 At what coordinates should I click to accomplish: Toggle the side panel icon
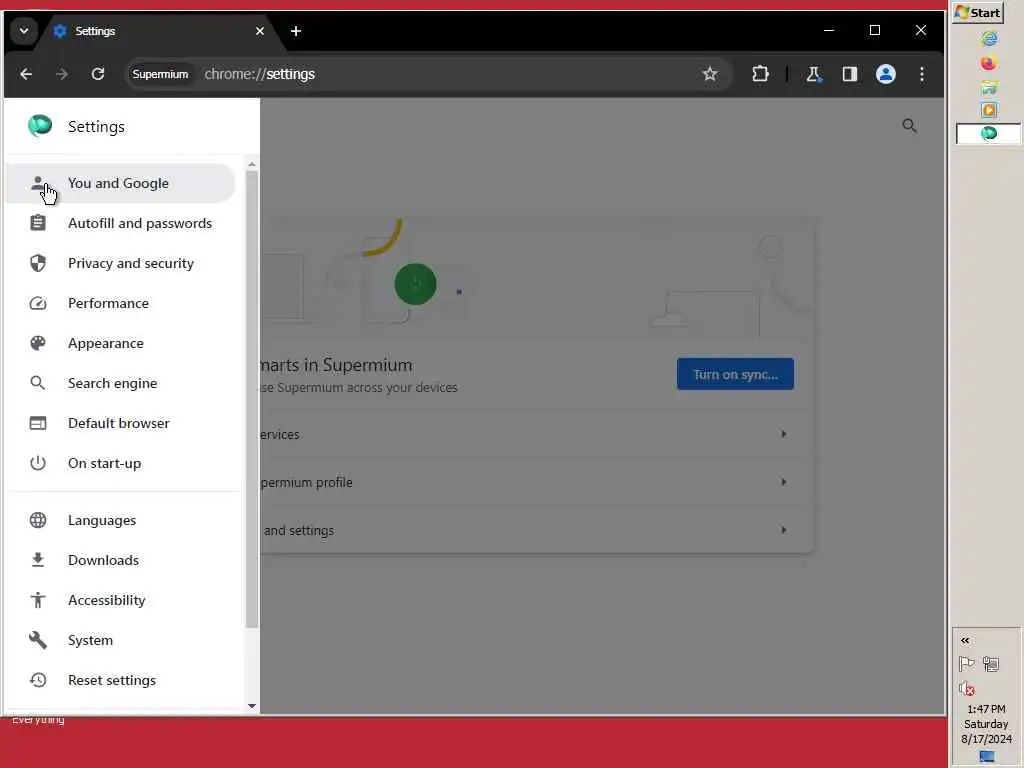point(850,74)
